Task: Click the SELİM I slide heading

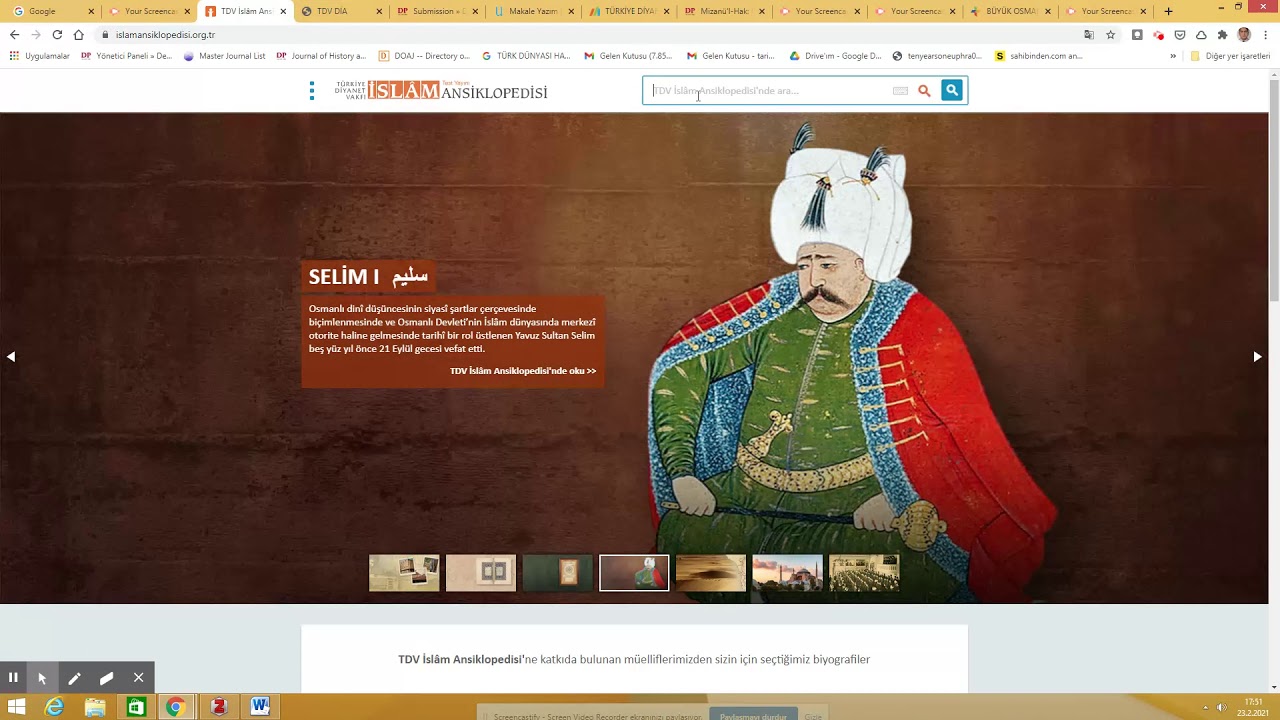Action: click(368, 277)
